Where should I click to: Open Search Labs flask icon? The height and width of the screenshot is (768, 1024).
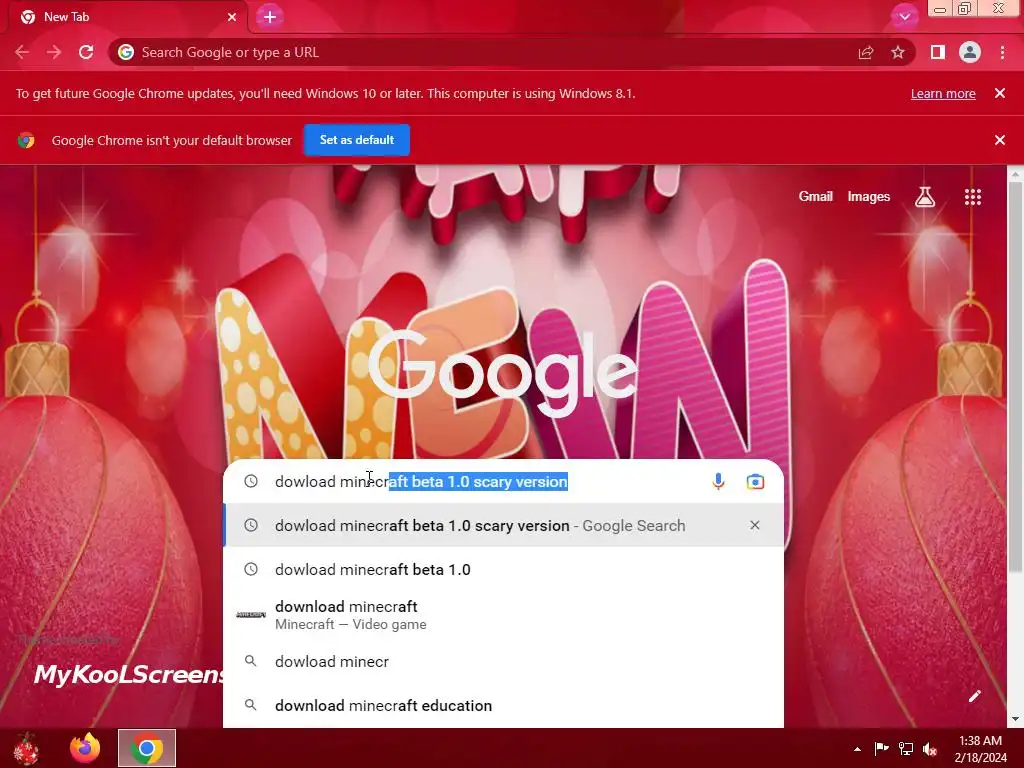(x=925, y=197)
